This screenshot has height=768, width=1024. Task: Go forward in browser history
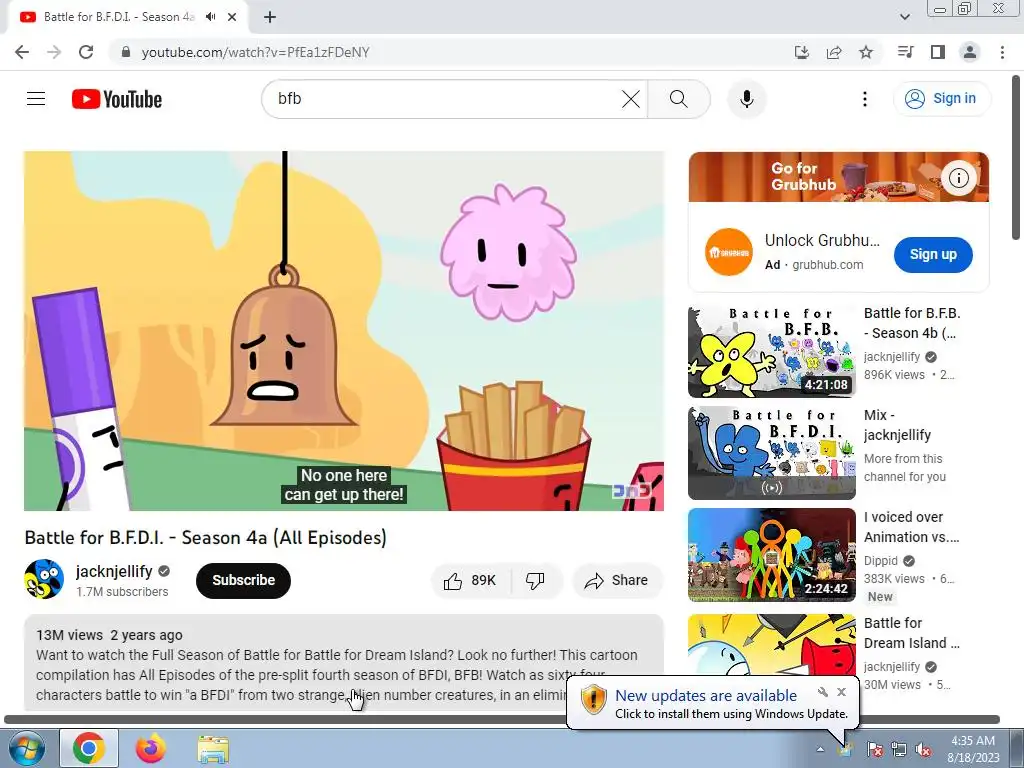(x=54, y=52)
